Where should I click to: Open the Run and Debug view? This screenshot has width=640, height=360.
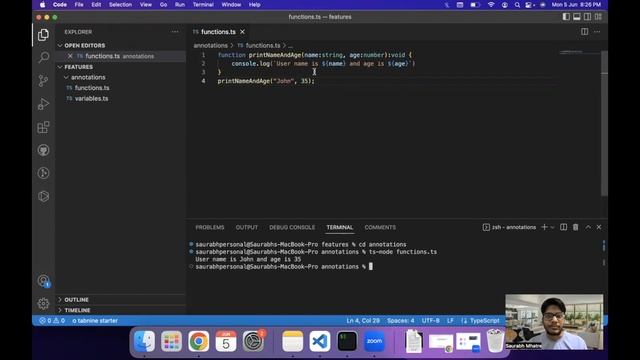click(x=43, y=104)
